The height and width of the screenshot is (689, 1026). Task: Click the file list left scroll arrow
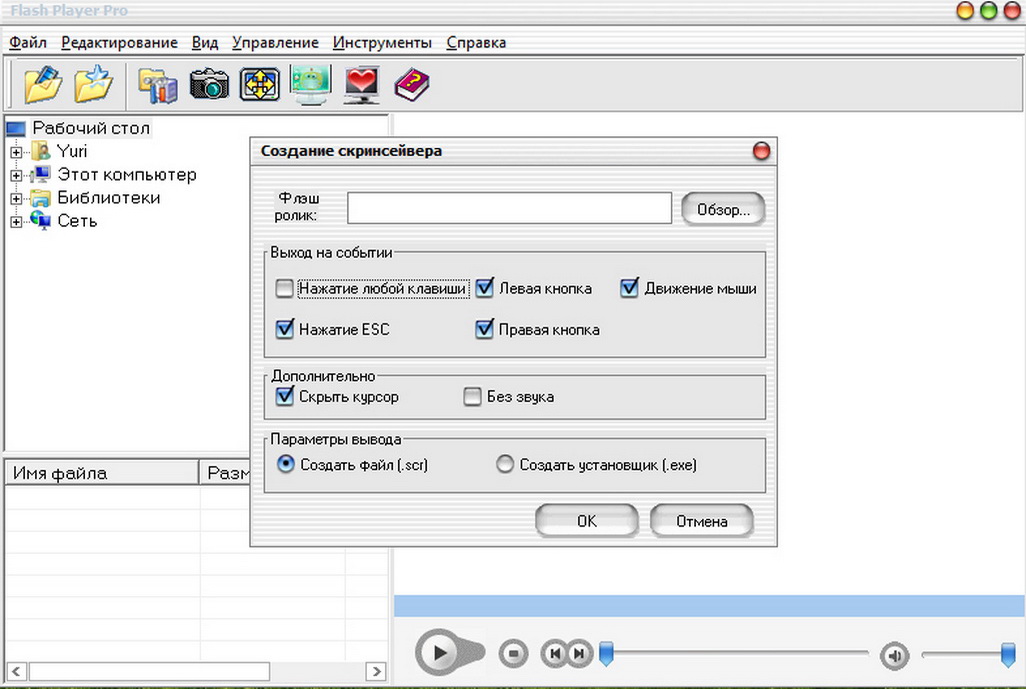(16, 671)
